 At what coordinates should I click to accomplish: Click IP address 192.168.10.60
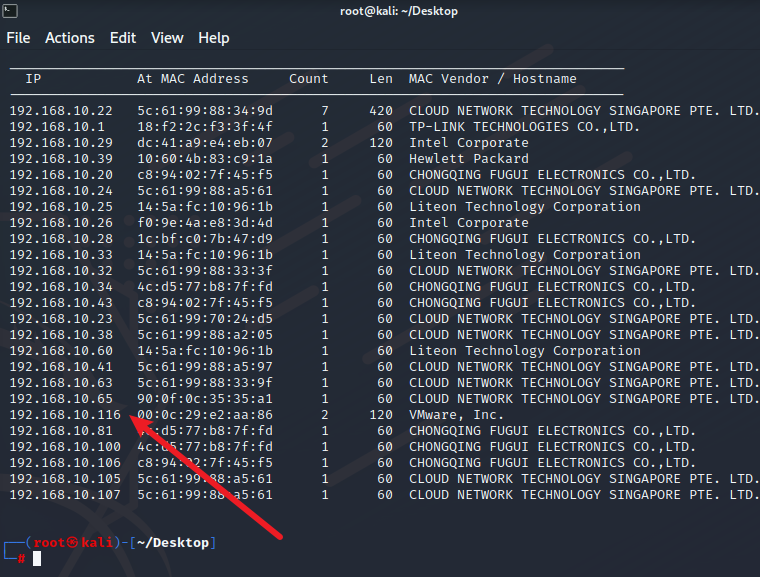tap(61, 351)
